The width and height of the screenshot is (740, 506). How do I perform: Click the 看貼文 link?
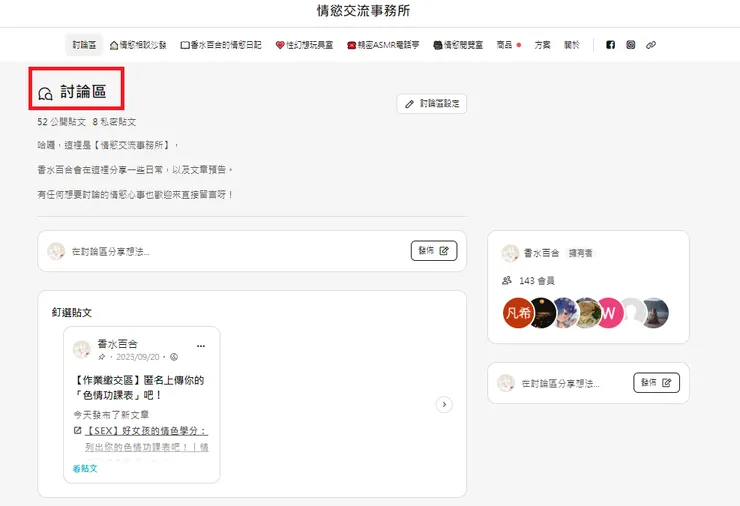[x=85, y=468]
